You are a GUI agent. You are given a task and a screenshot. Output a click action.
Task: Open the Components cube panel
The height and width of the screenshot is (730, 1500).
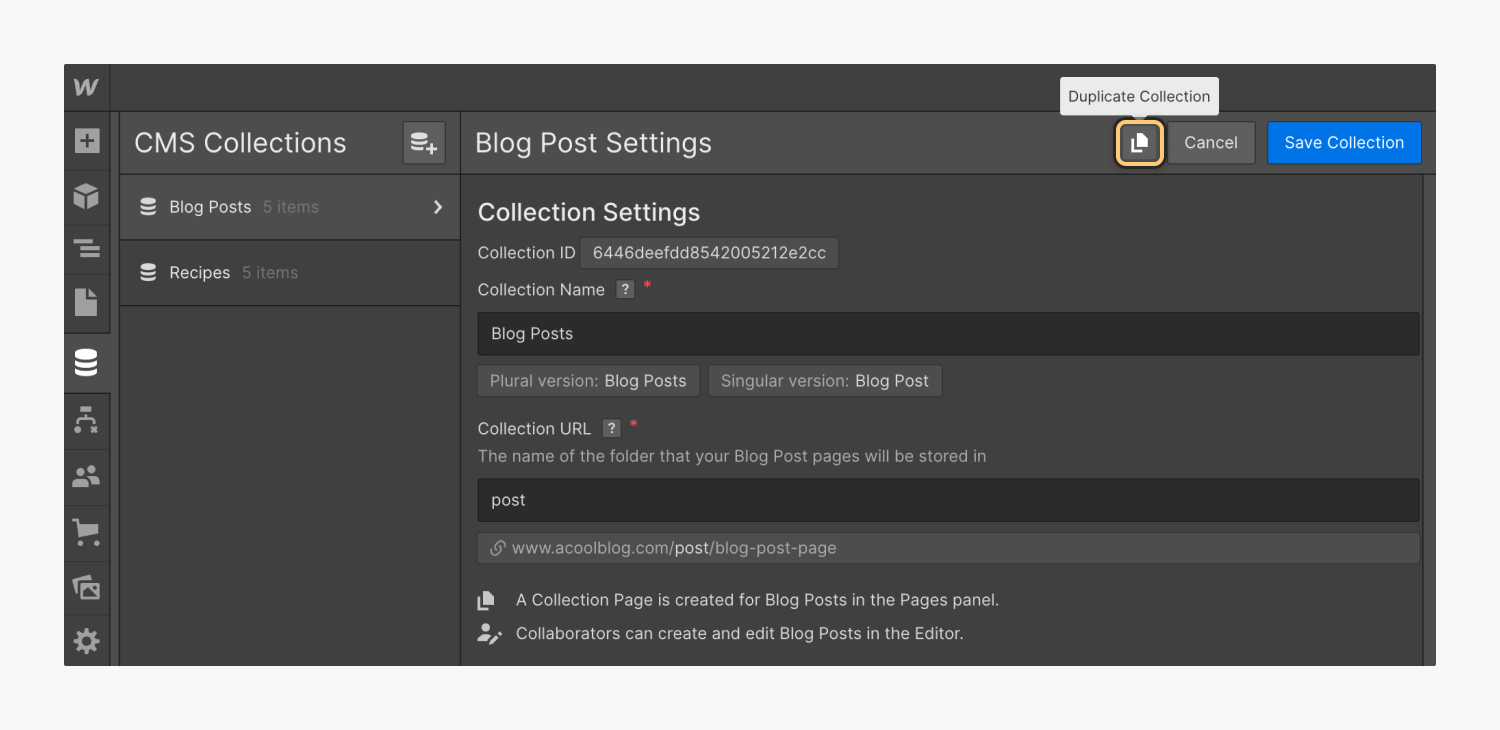coord(87,196)
